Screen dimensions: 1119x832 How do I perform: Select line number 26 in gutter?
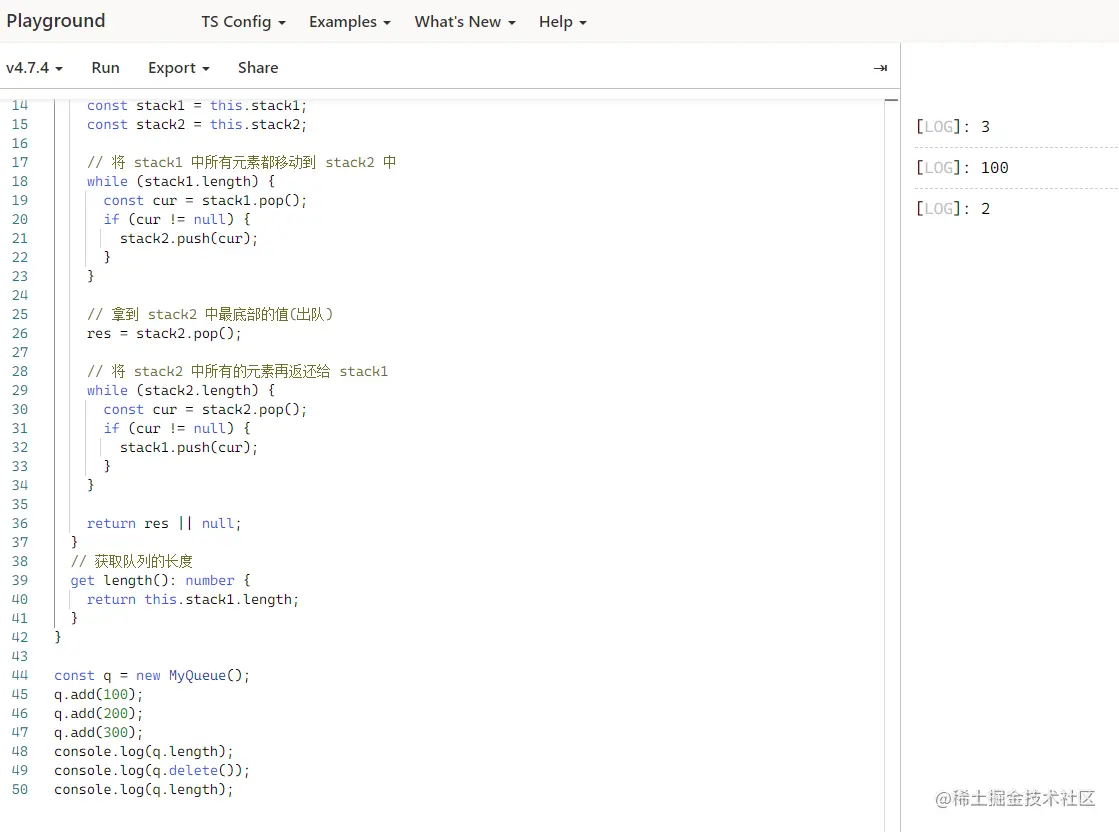20,333
